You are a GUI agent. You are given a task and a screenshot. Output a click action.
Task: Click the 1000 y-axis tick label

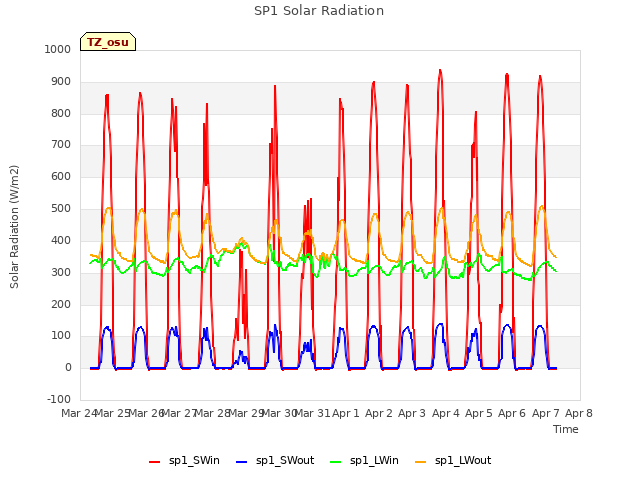coord(58,49)
